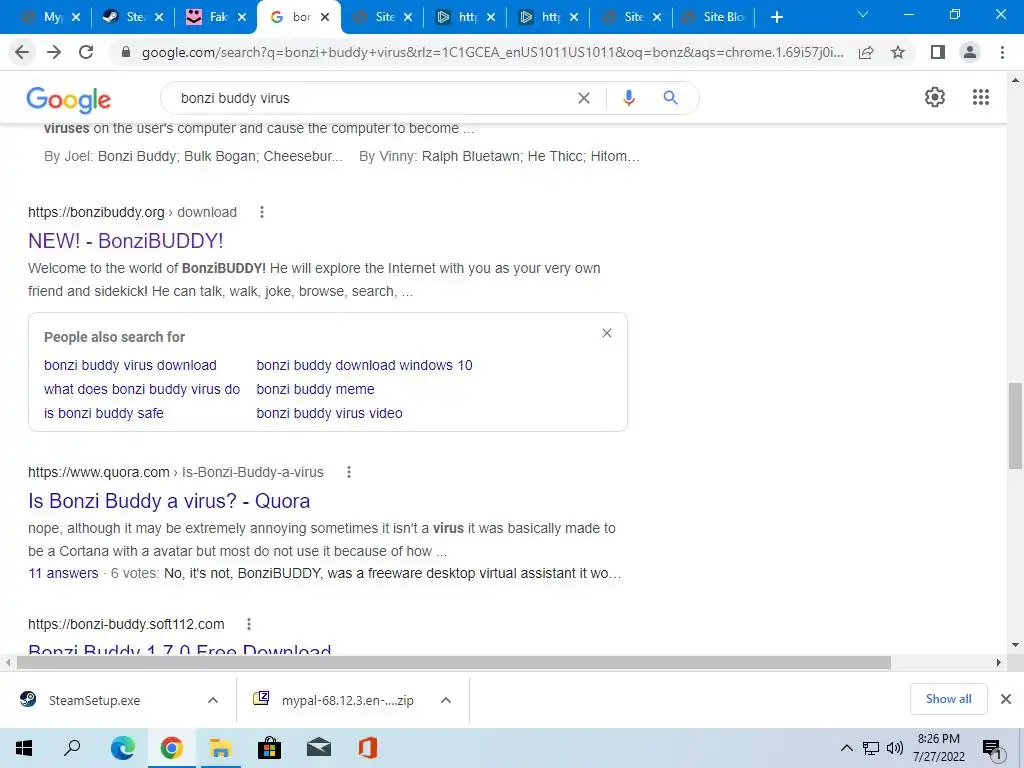
Task: Search bonzi buddy virus download
Action: click(x=130, y=365)
